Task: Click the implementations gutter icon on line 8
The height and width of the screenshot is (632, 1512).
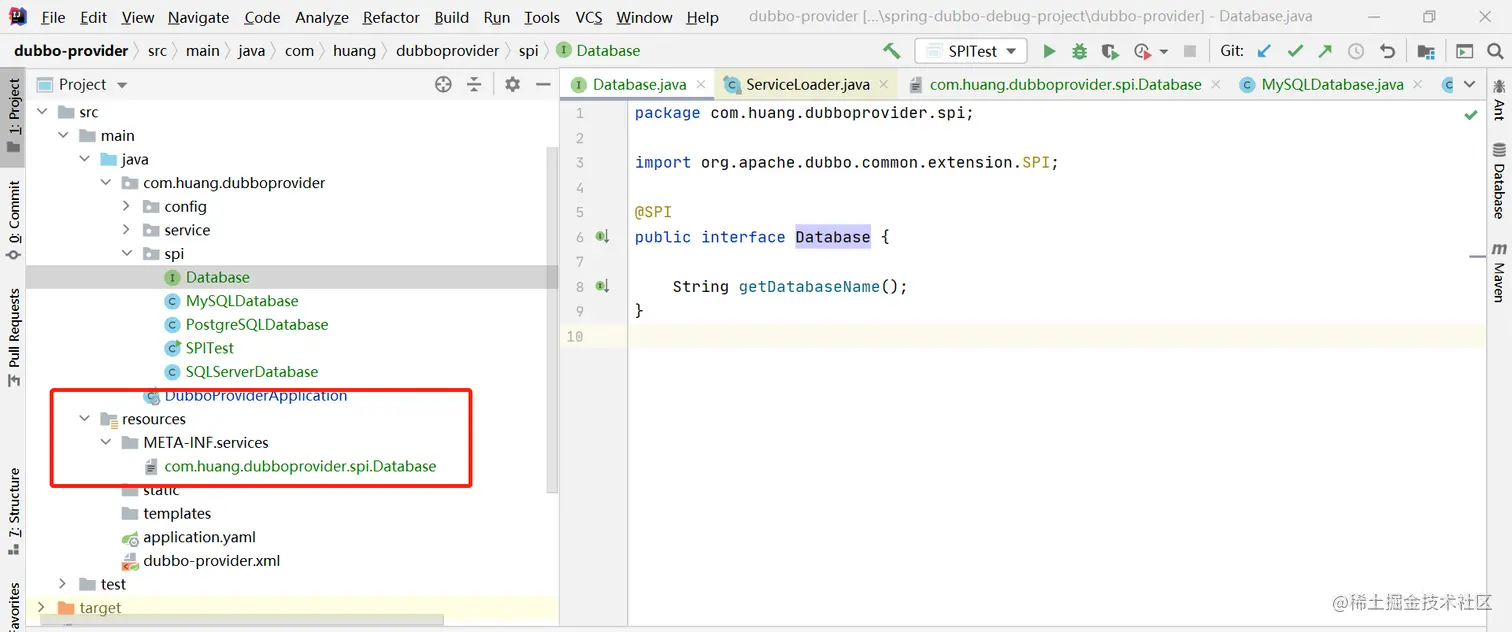Action: click(x=602, y=287)
